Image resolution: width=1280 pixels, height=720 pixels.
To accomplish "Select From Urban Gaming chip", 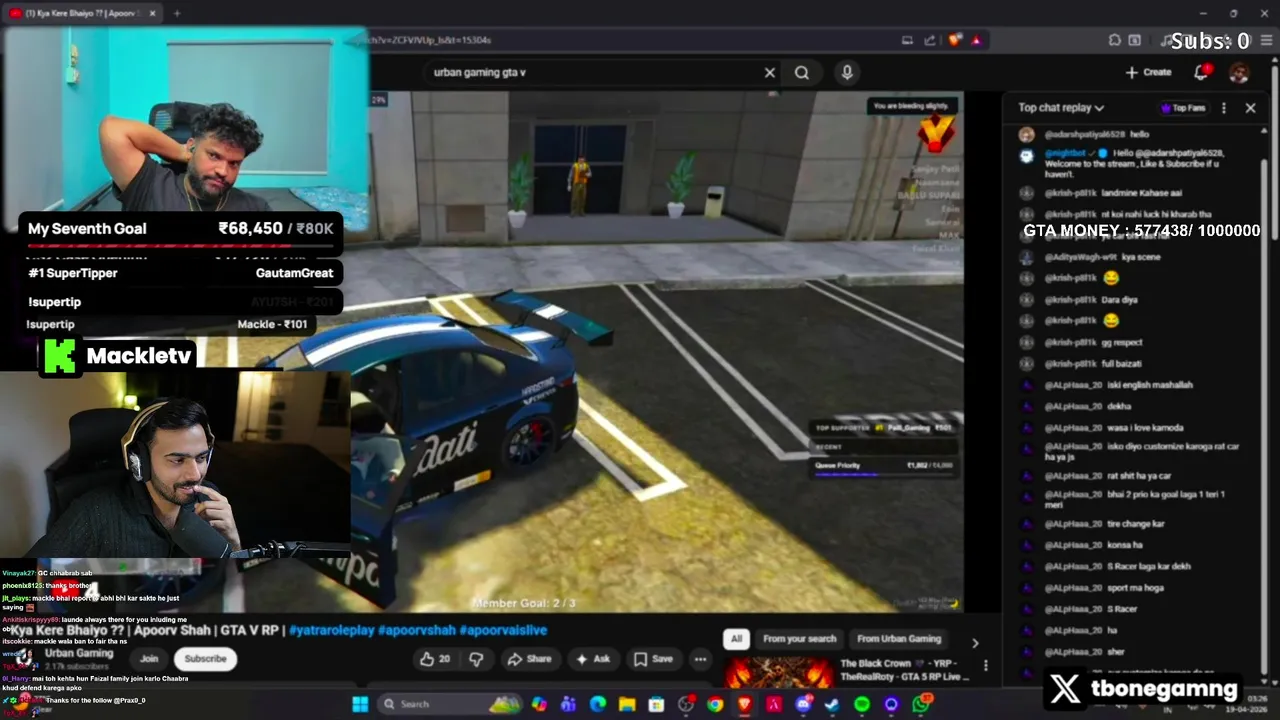I will [x=899, y=639].
